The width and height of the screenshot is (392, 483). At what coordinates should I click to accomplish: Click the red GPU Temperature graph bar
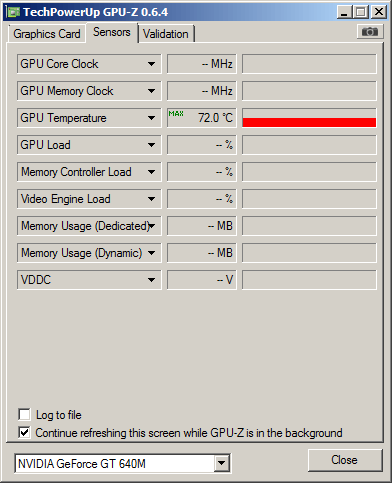[x=309, y=122]
